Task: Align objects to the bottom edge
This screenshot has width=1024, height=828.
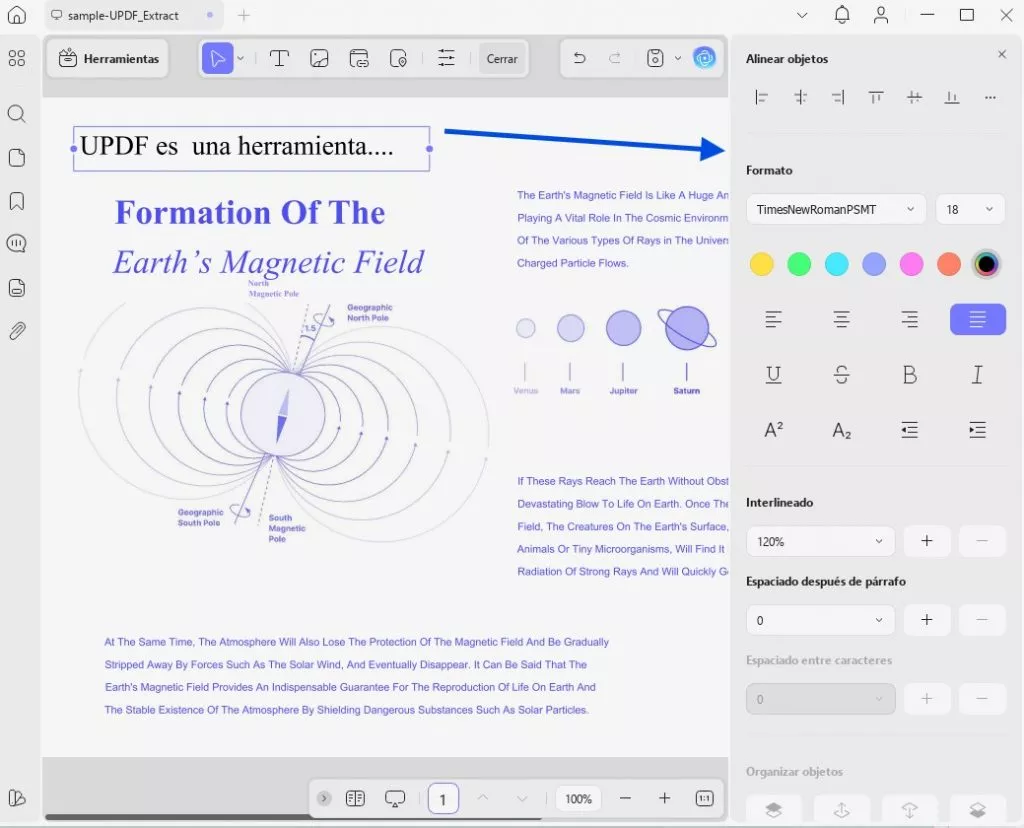Action: [x=952, y=98]
